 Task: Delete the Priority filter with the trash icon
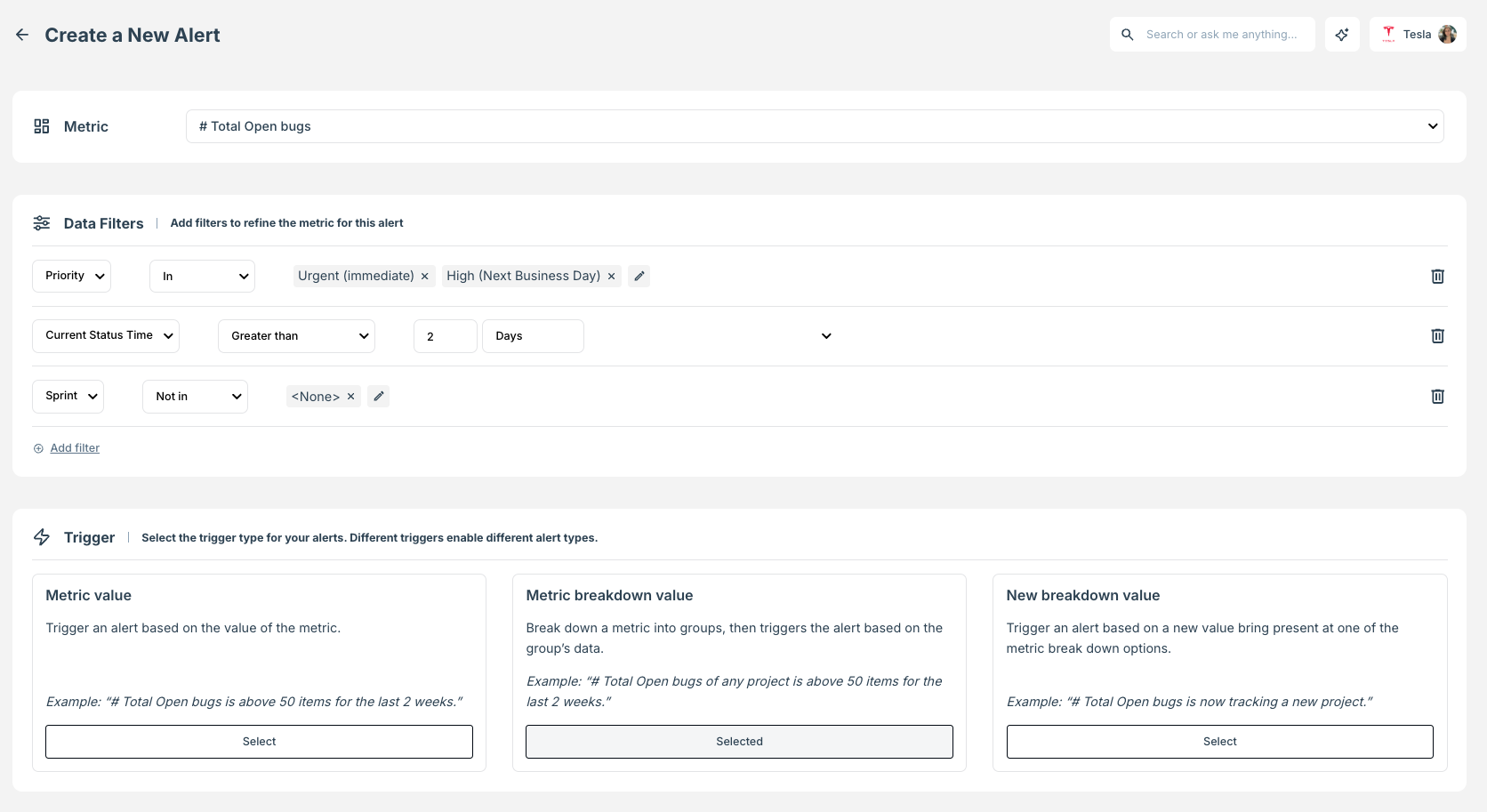[1437, 276]
